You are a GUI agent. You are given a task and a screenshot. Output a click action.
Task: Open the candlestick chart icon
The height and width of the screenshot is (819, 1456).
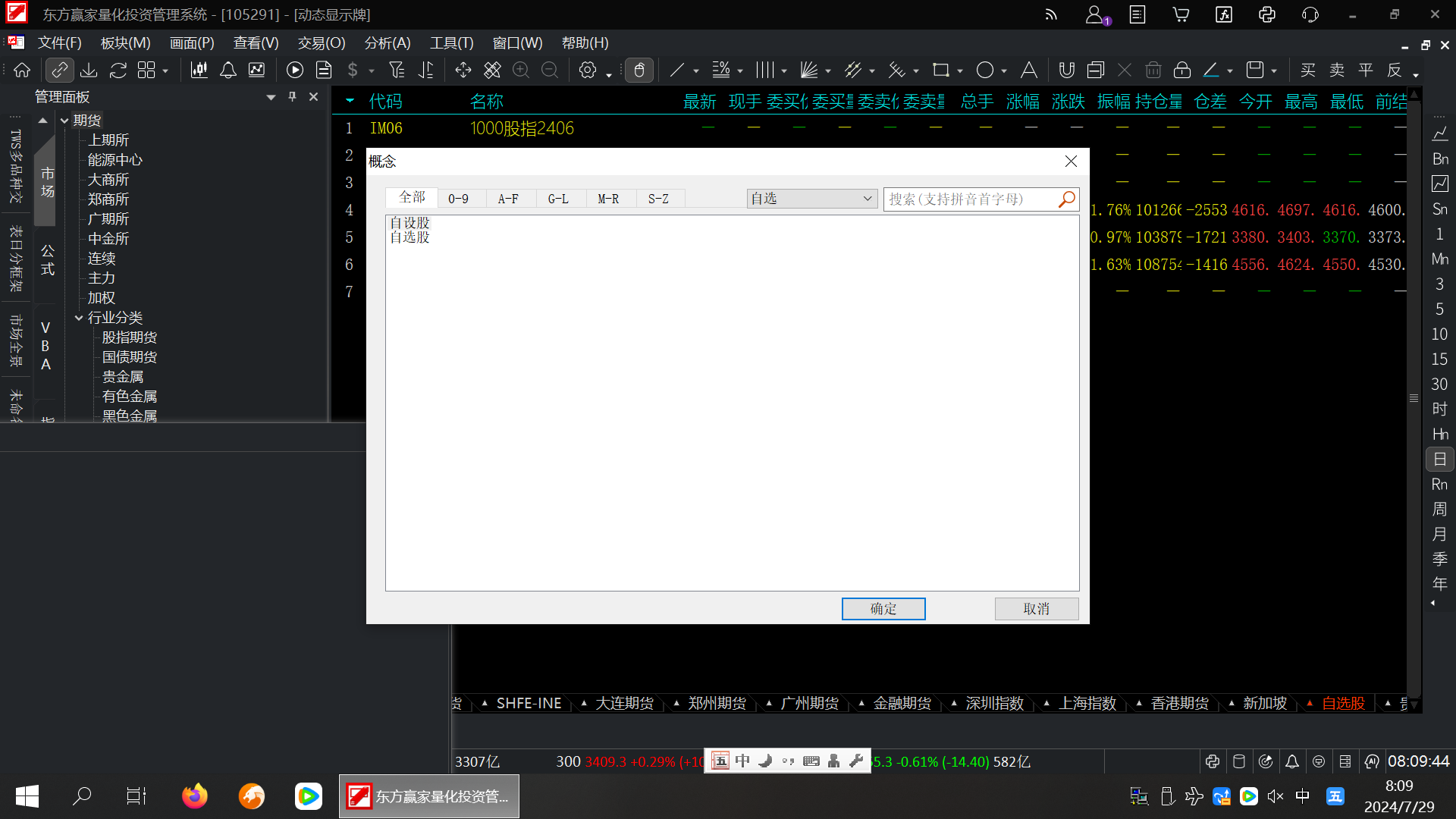[199, 71]
